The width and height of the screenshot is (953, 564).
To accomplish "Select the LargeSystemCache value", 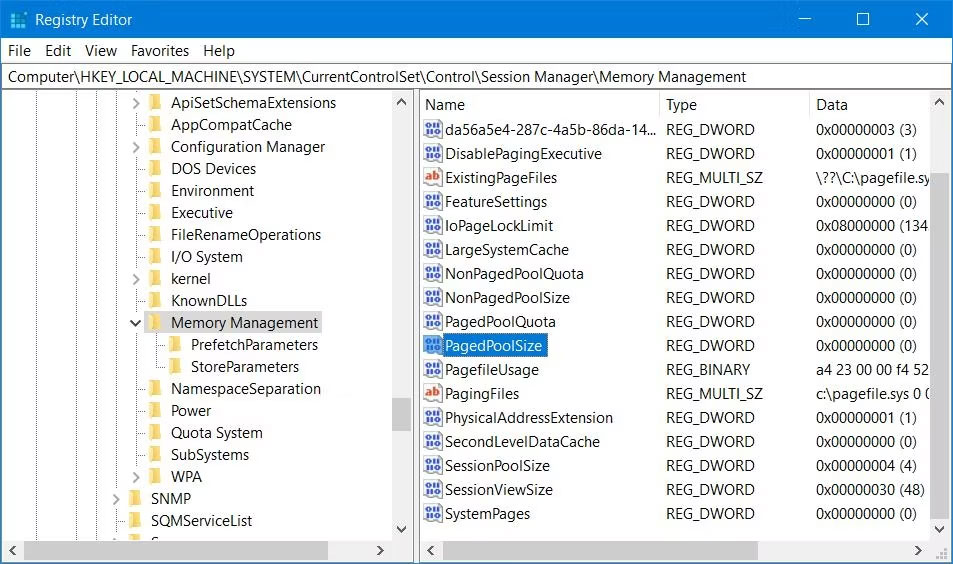I will (x=506, y=250).
